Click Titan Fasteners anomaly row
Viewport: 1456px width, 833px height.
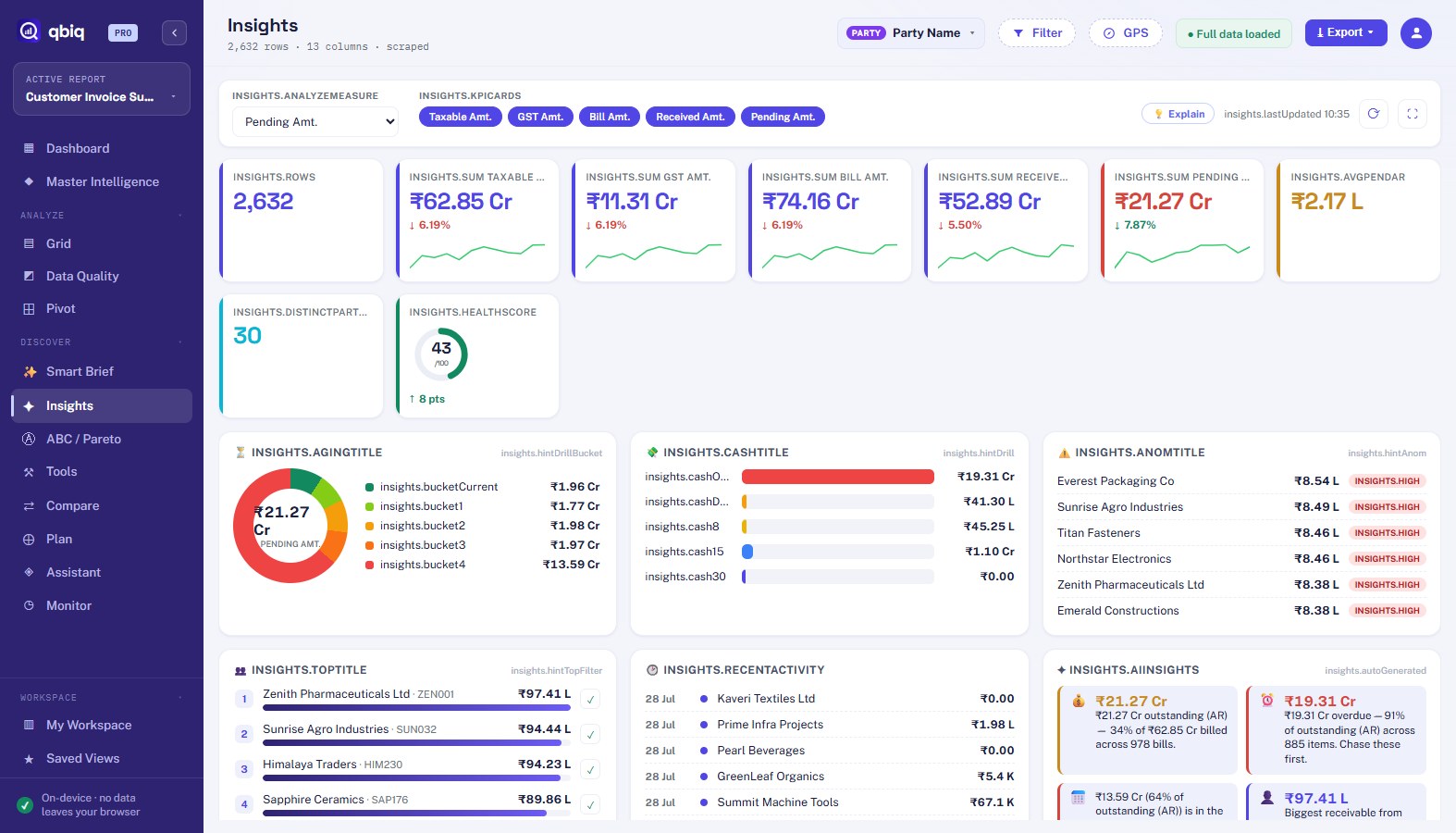point(1241,533)
